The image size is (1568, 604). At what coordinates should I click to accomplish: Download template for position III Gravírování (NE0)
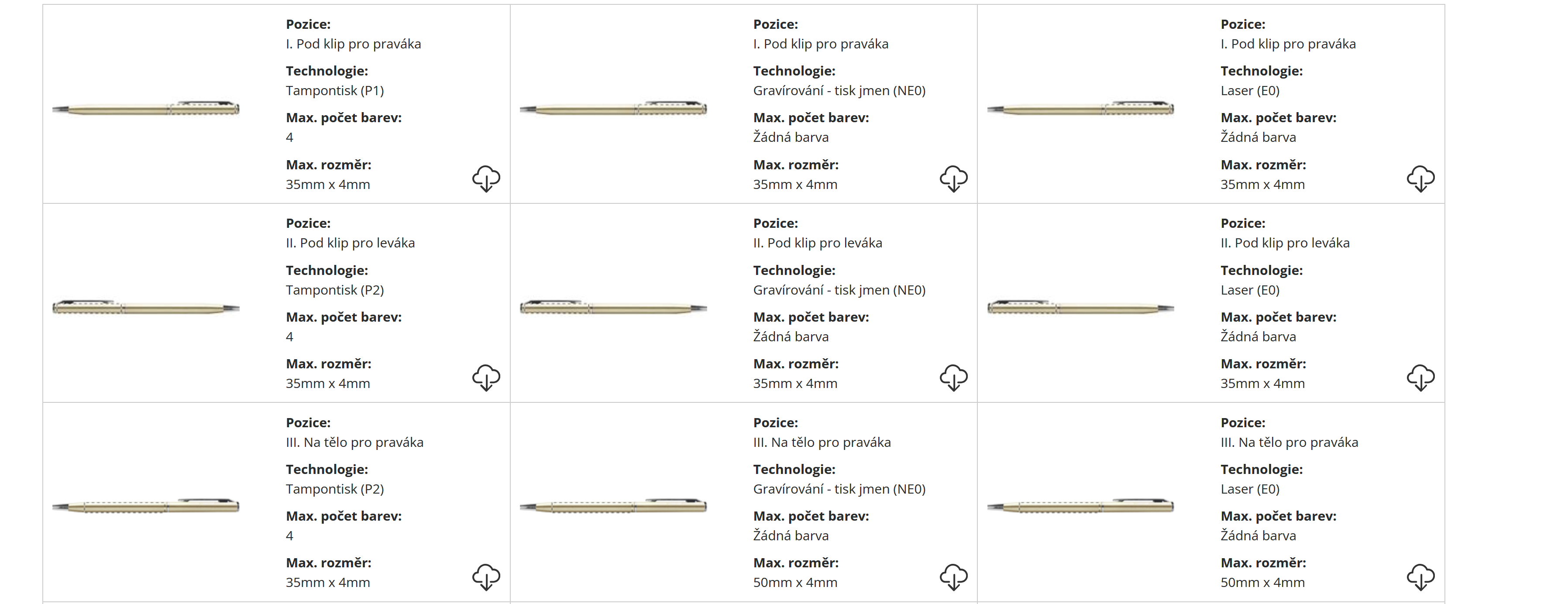point(953,577)
